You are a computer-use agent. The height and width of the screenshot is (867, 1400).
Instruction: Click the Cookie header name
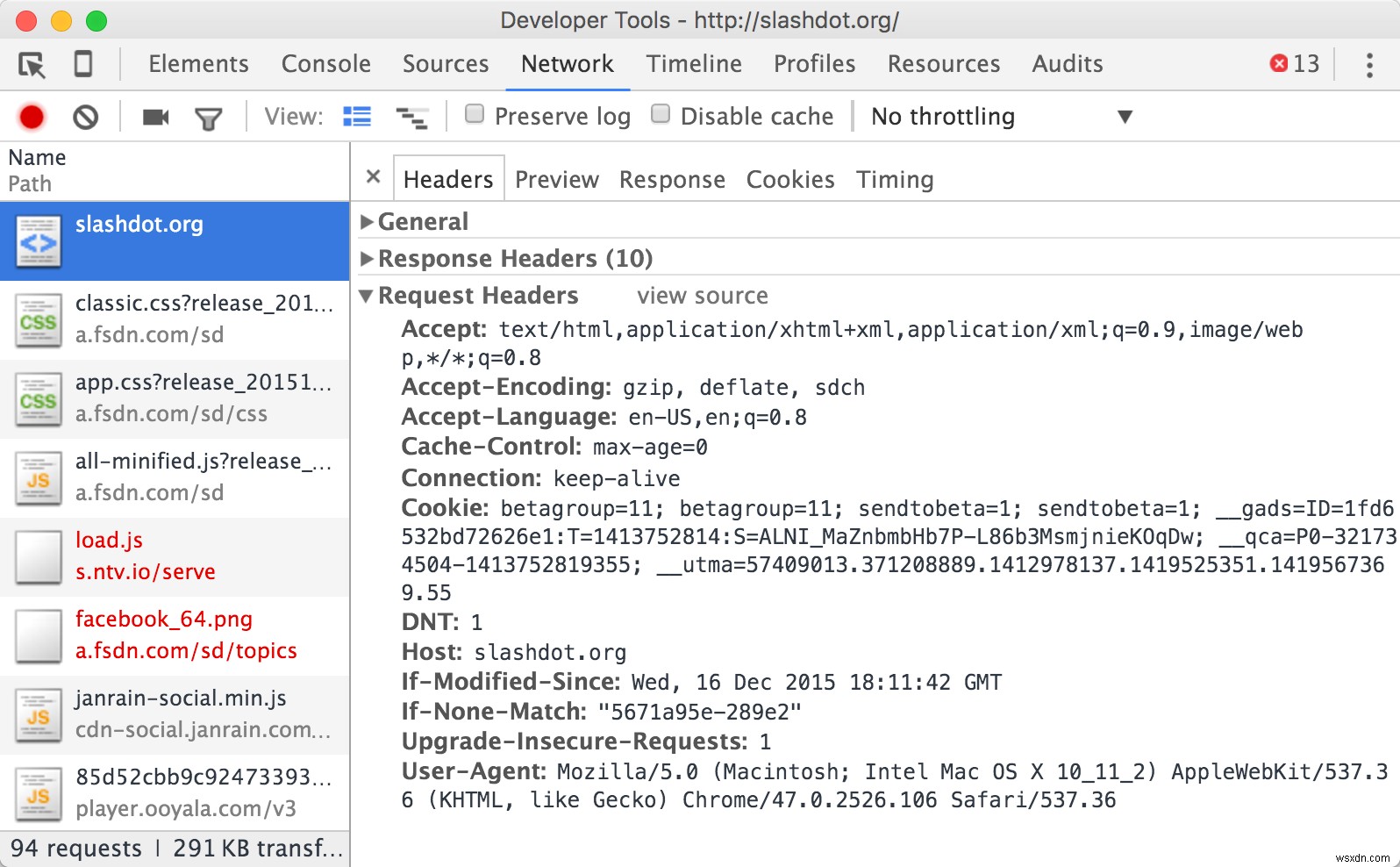pyautogui.click(x=446, y=508)
